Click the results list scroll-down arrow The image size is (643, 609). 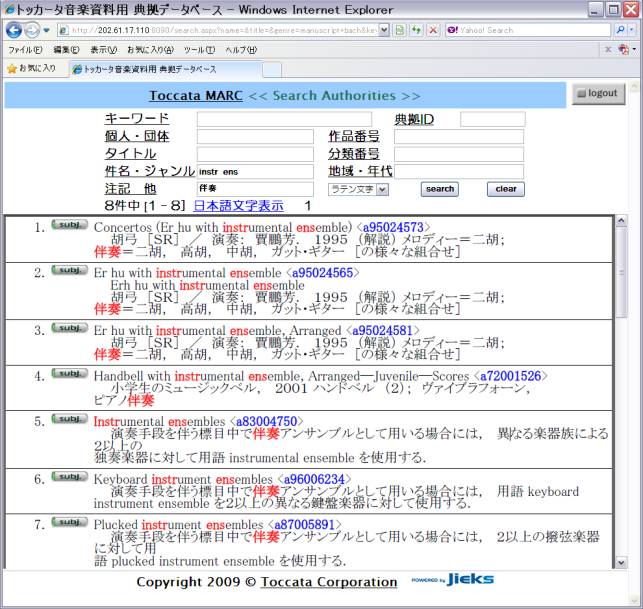coord(621,562)
